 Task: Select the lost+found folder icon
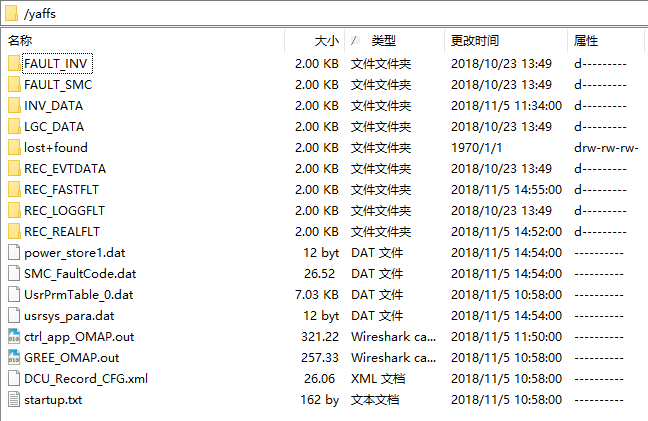pos(14,147)
